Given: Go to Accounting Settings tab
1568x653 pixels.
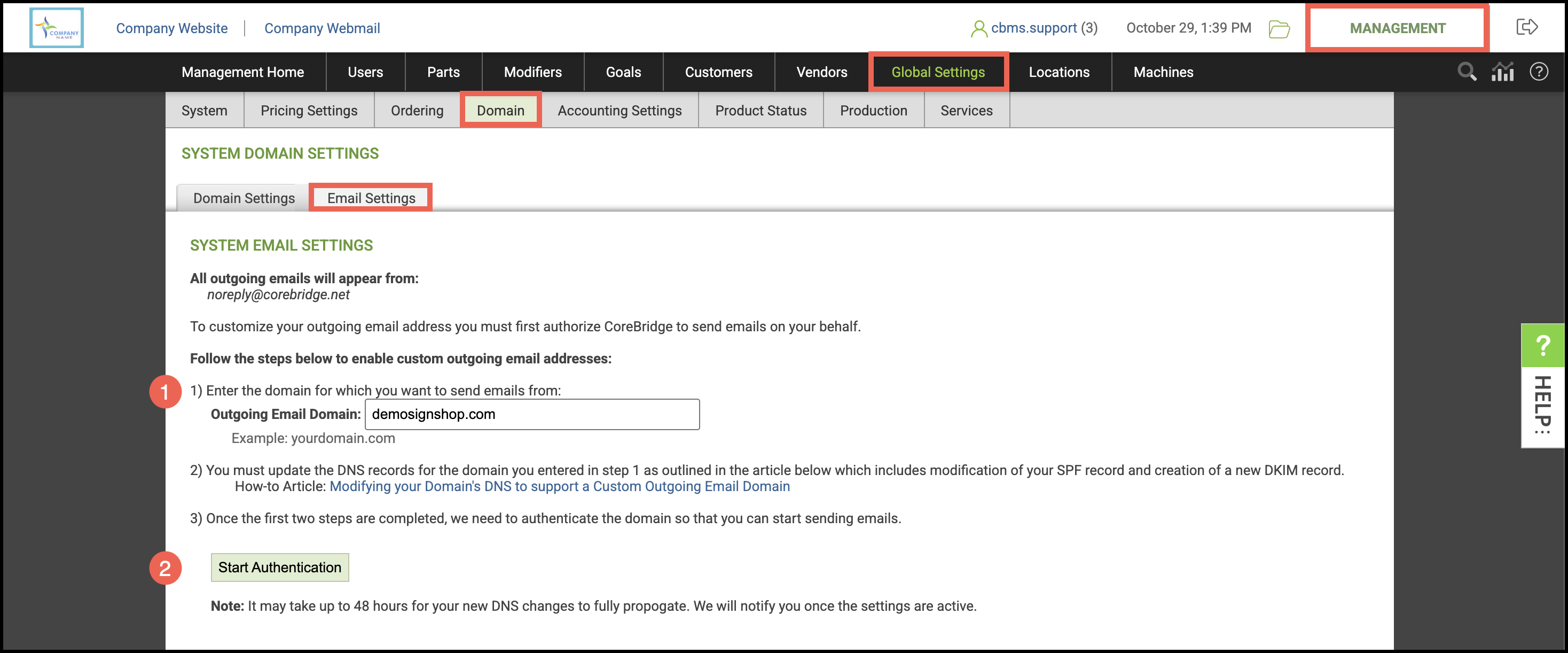Looking at the screenshot, I should pyautogui.click(x=619, y=110).
